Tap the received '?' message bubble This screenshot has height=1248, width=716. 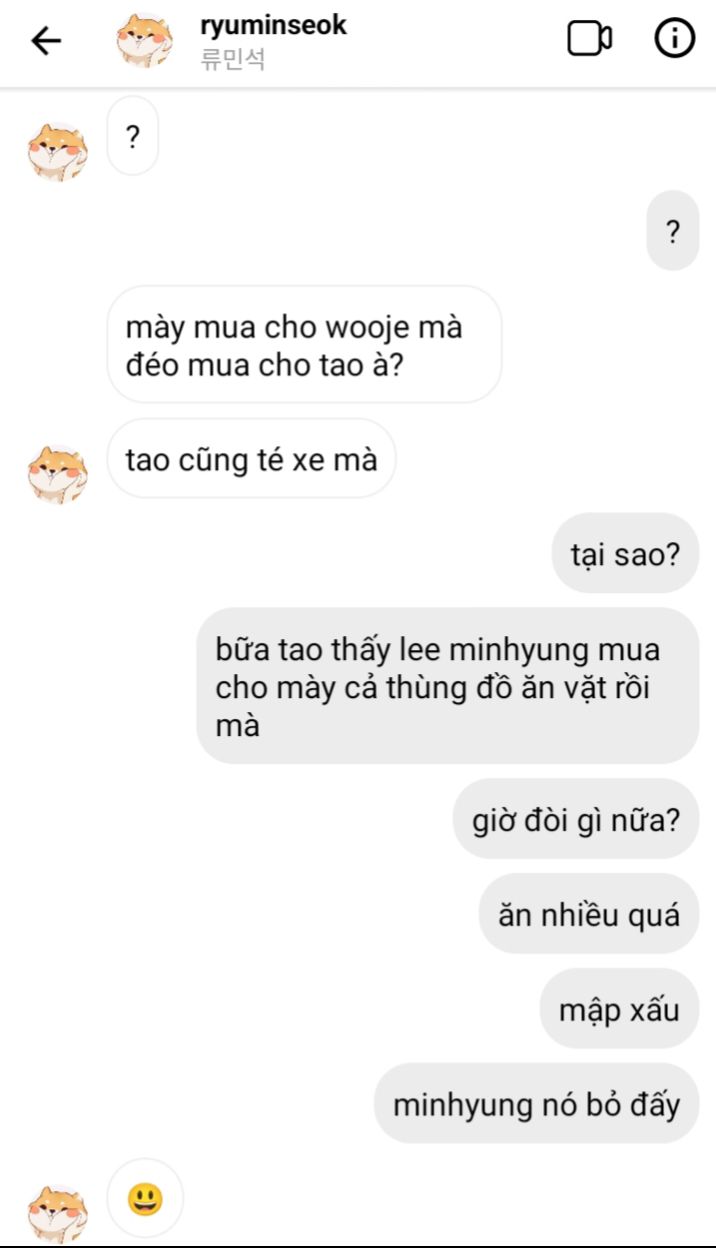pyautogui.click(x=133, y=136)
